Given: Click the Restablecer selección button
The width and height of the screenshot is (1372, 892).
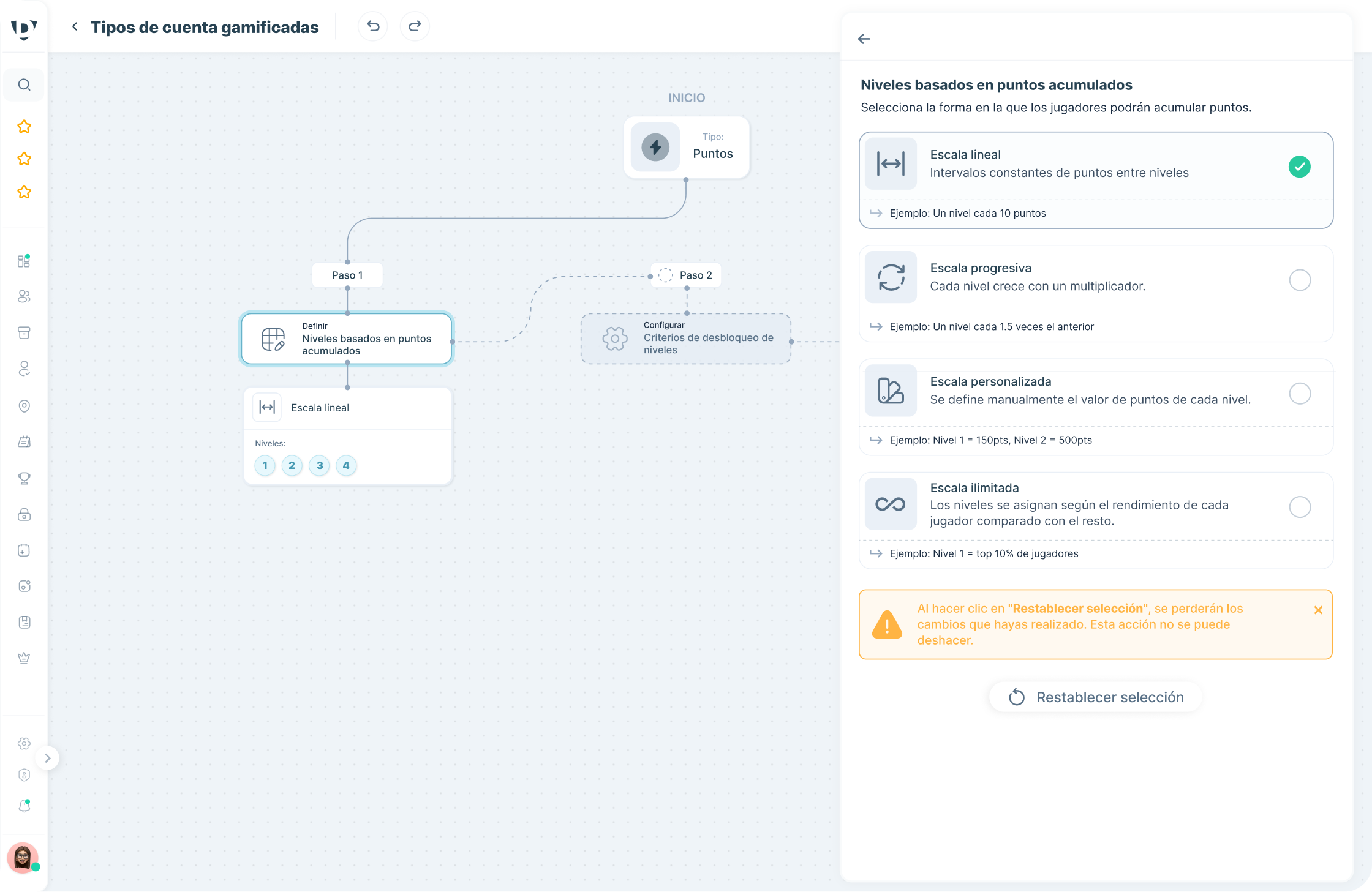Looking at the screenshot, I should point(1095,697).
